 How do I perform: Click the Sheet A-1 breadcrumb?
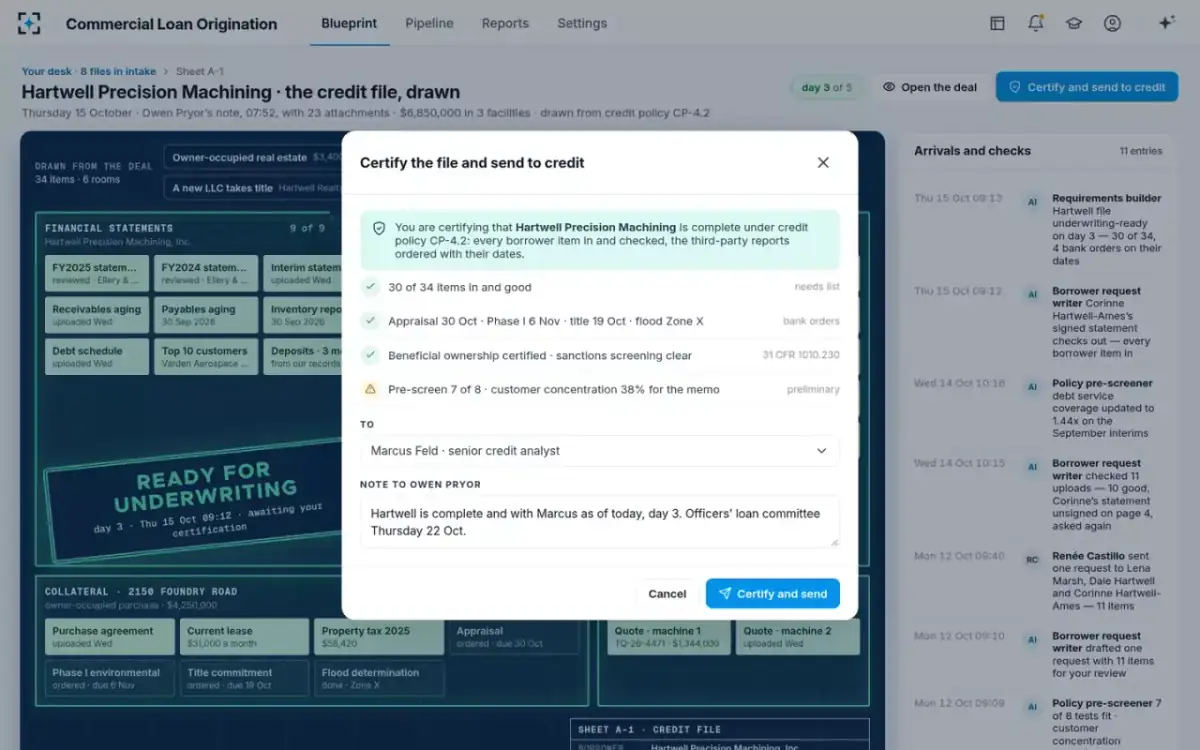tap(199, 71)
